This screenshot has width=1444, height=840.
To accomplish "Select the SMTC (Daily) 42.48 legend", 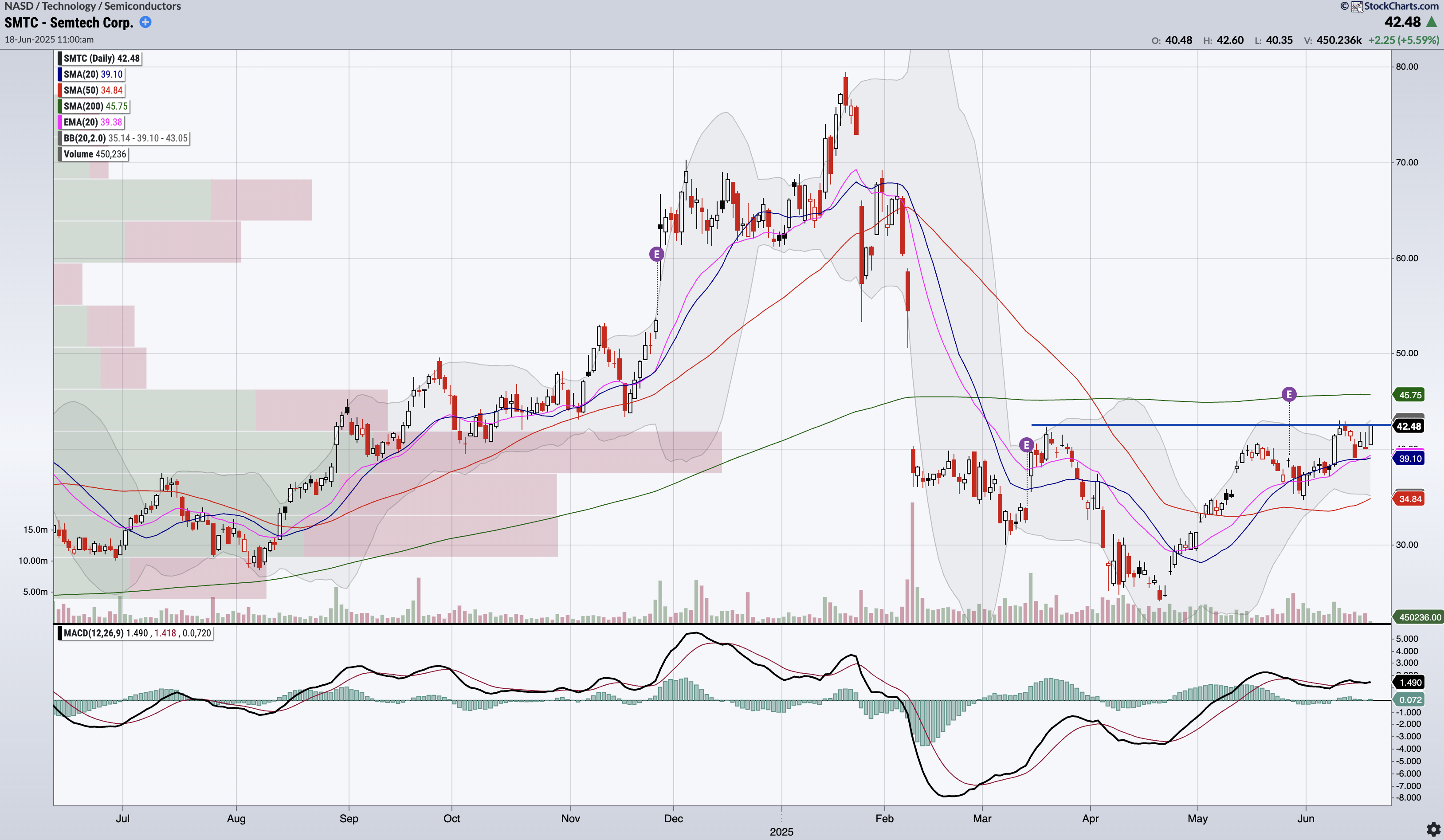I will (x=99, y=59).
